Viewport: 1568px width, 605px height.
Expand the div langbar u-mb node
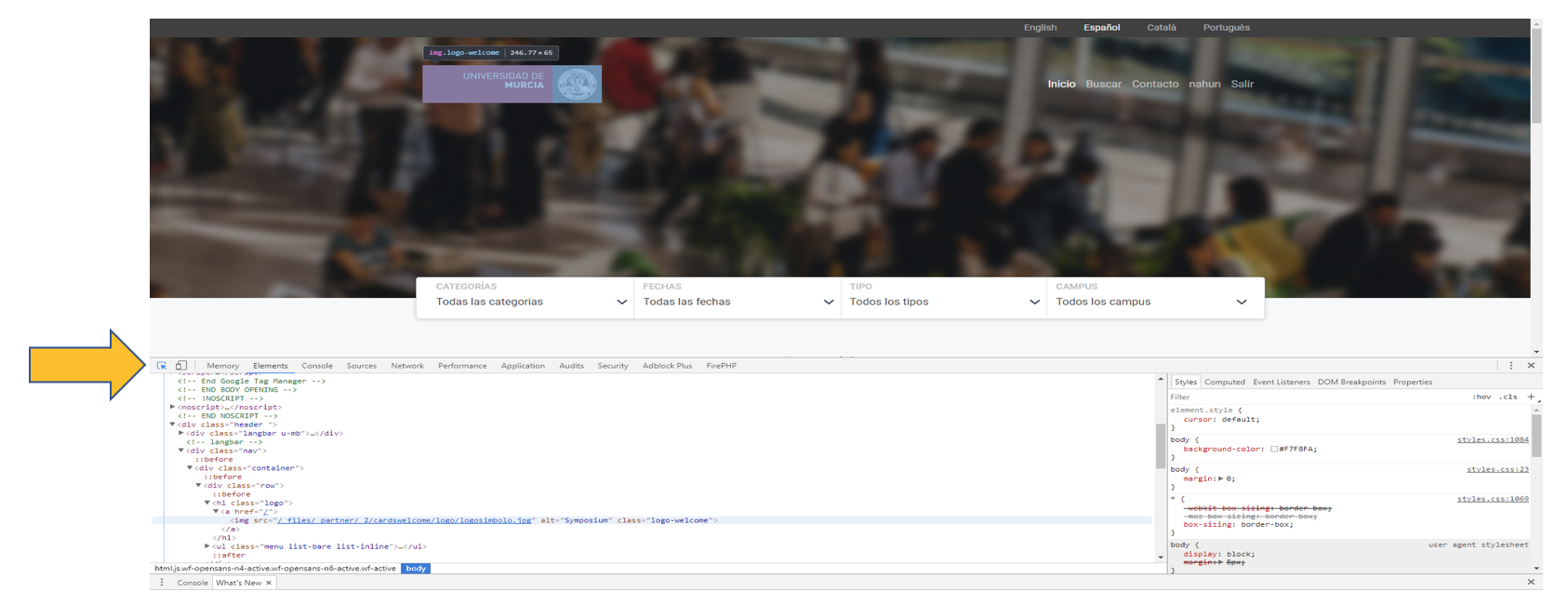click(180, 433)
